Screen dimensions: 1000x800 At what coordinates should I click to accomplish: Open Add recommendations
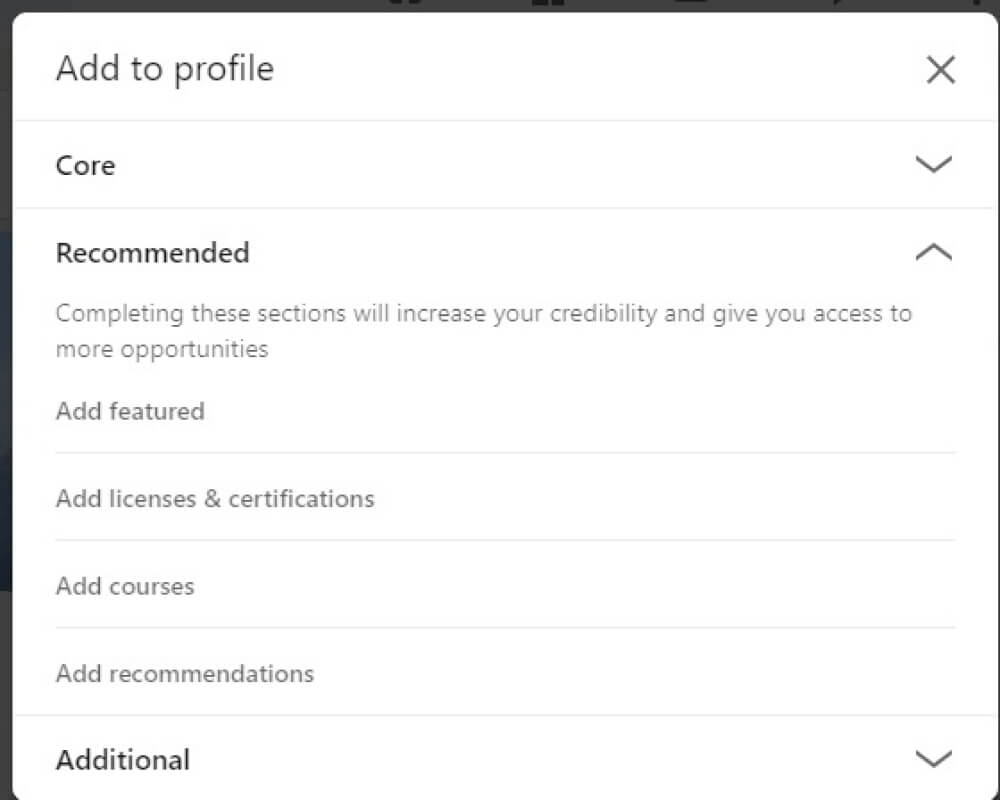(184, 674)
